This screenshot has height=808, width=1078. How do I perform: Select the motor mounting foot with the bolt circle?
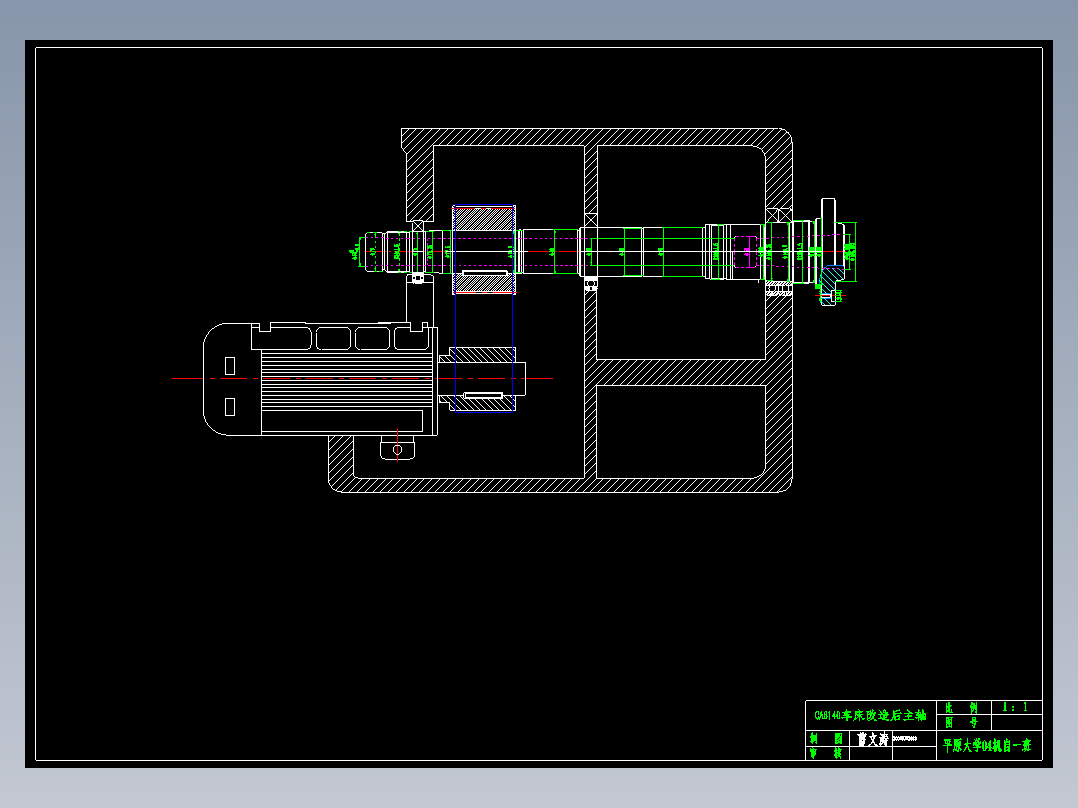click(x=397, y=448)
